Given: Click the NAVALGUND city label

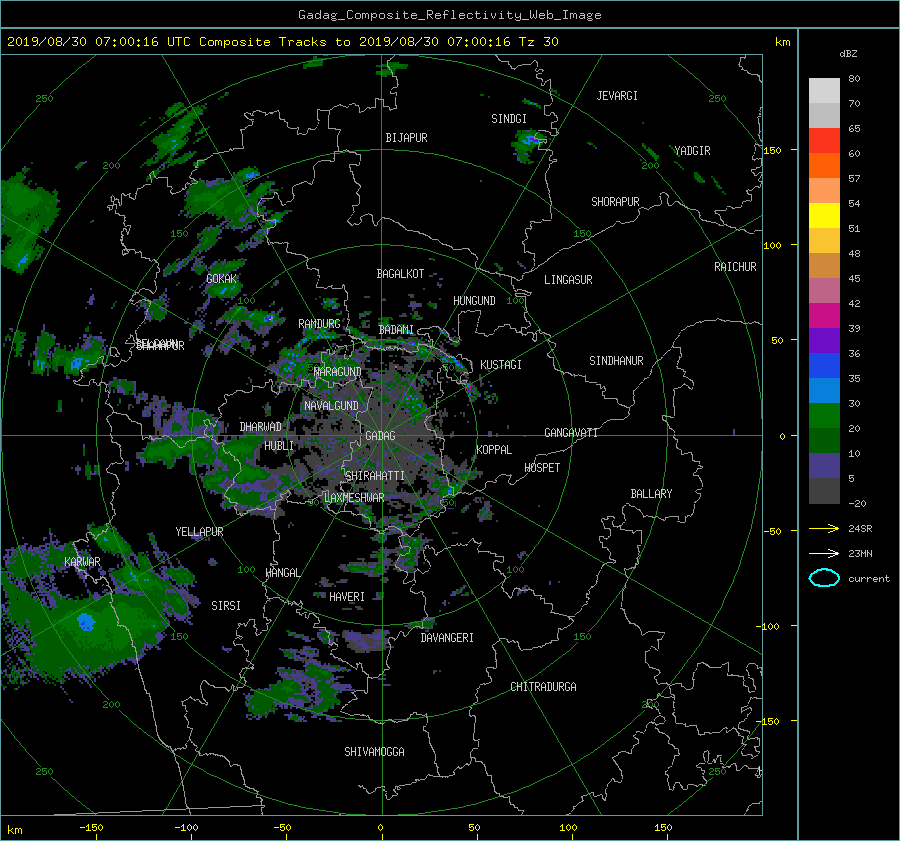Looking at the screenshot, I should pyautogui.click(x=331, y=406).
